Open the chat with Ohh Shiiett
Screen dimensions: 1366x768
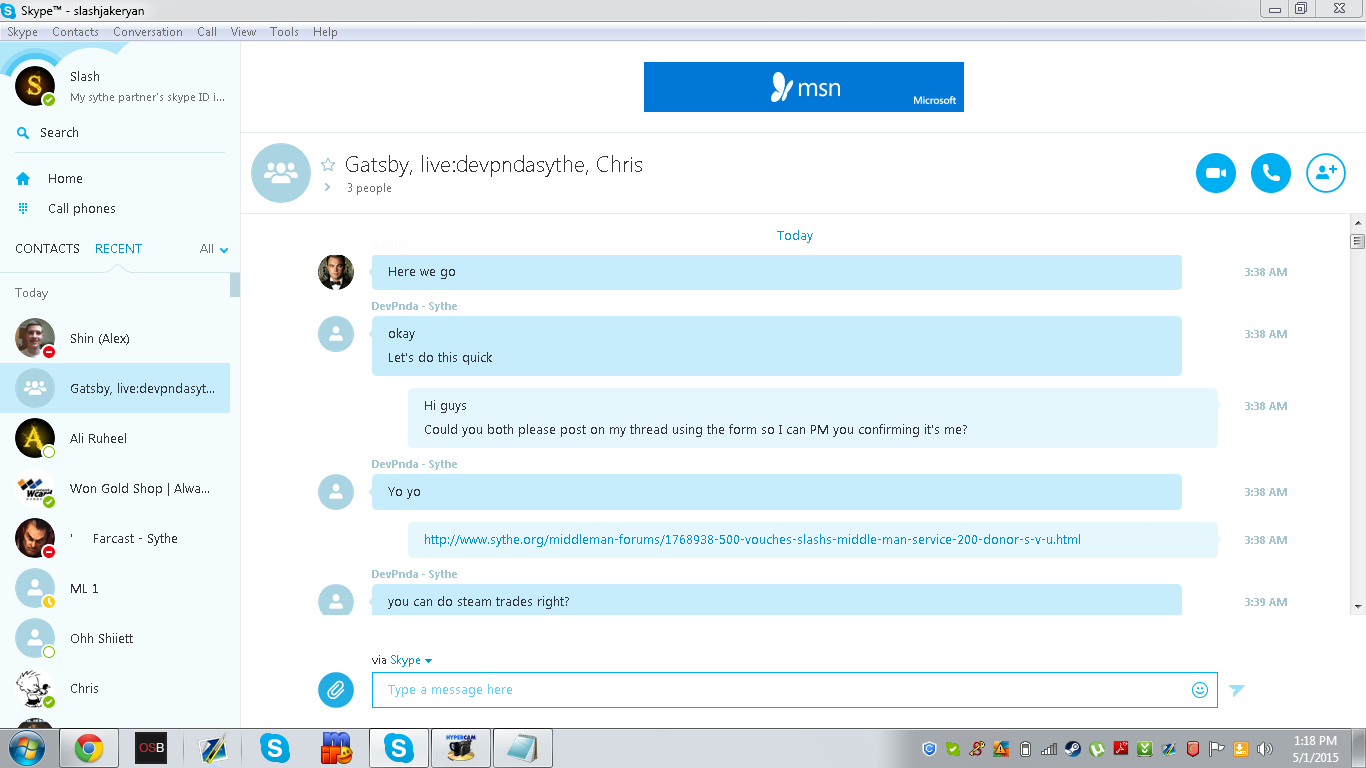pyautogui.click(x=115, y=638)
